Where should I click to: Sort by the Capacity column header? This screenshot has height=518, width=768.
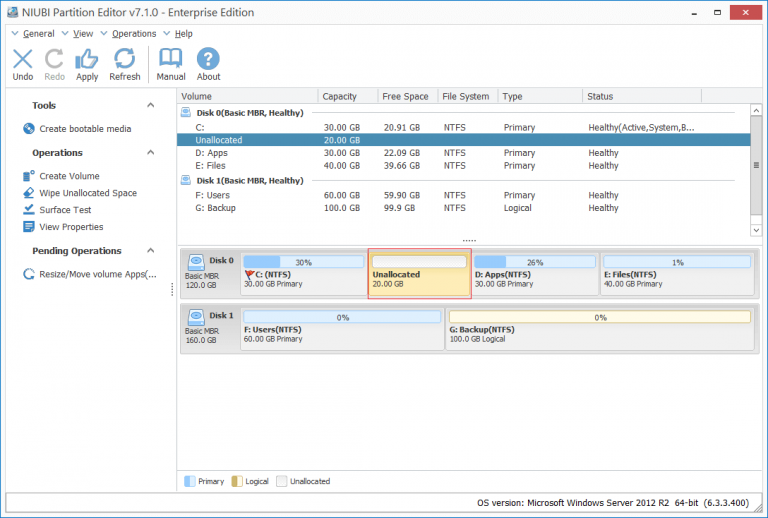(x=348, y=96)
